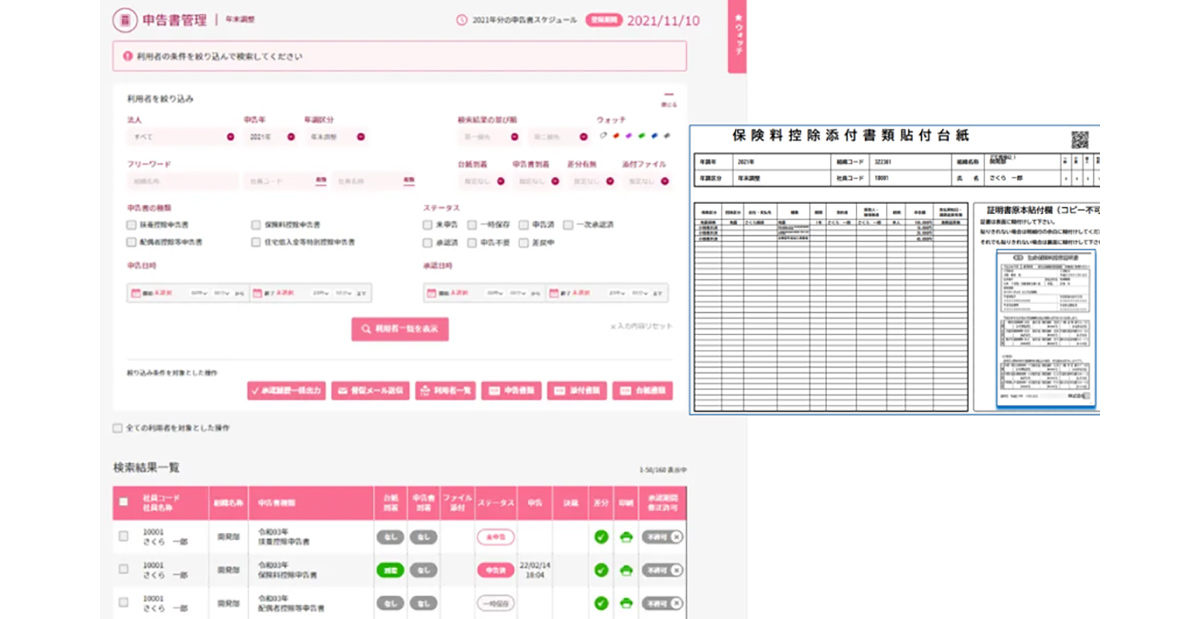This screenshot has height=619, width=1200.
Task: Click the 申告書管理 menu icon in header
Action: pyautogui.click(x=125, y=19)
